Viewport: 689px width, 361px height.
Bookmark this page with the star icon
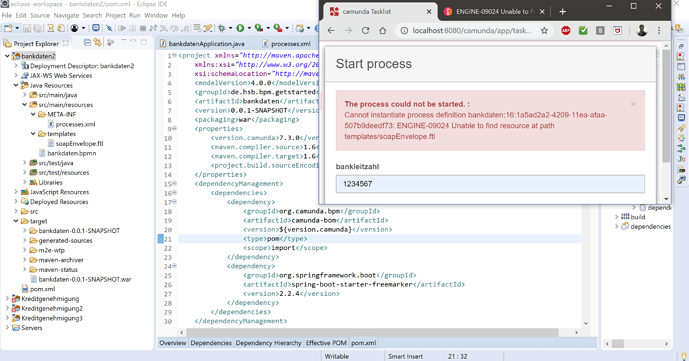544,30
